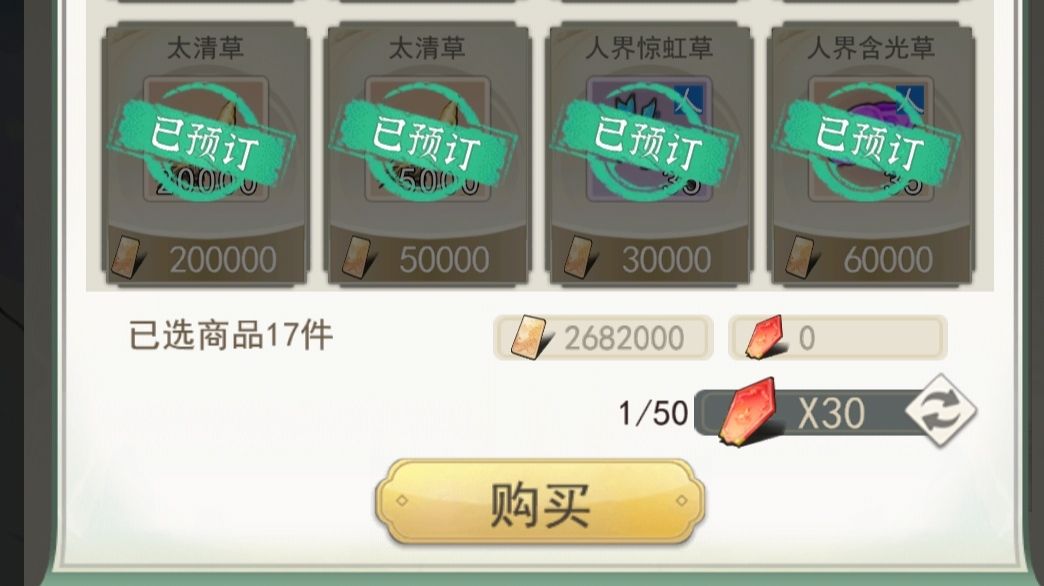Click the red ticket icon with 0 balance
Image resolution: width=1044 pixels, height=586 pixels.
pyautogui.click(x=764, y=337)
